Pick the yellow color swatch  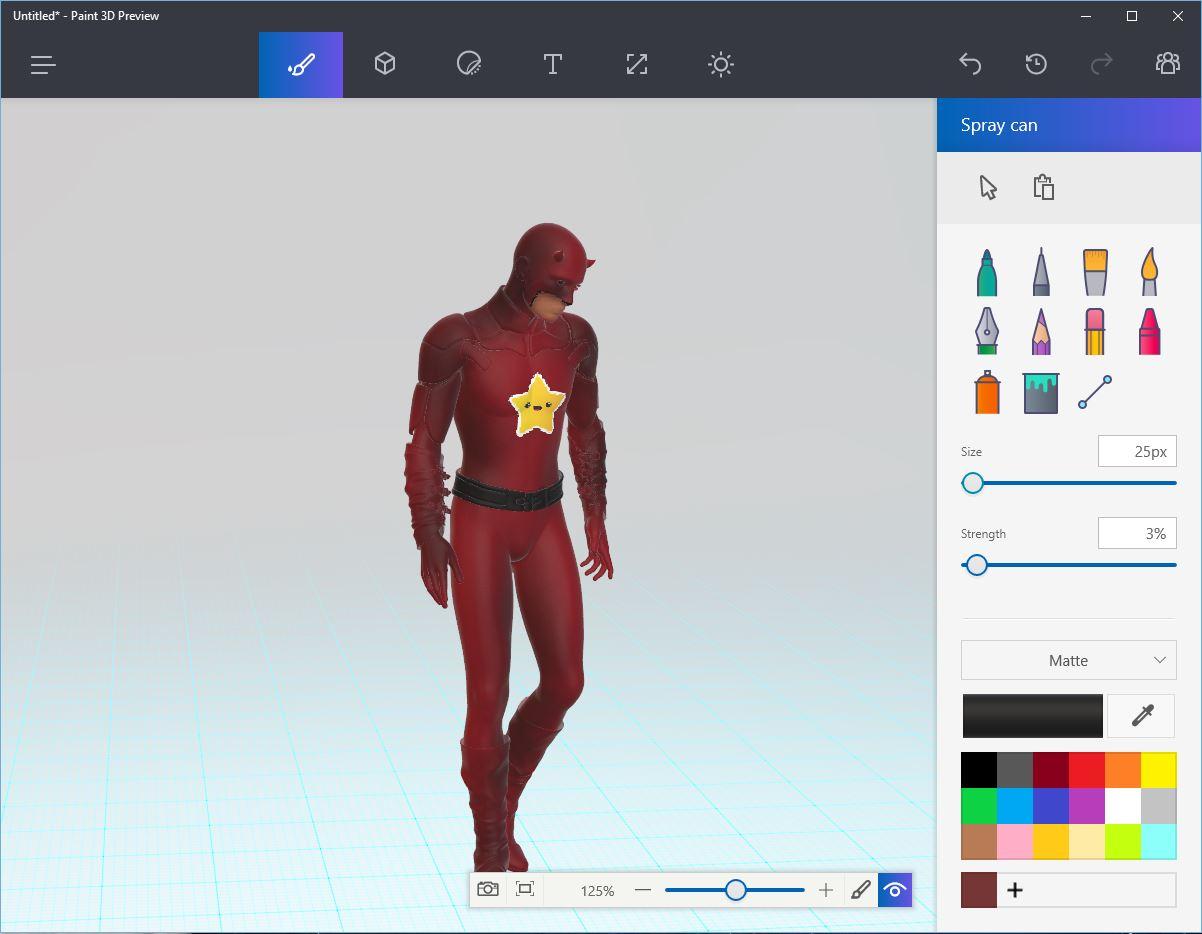click(1159, 770)
